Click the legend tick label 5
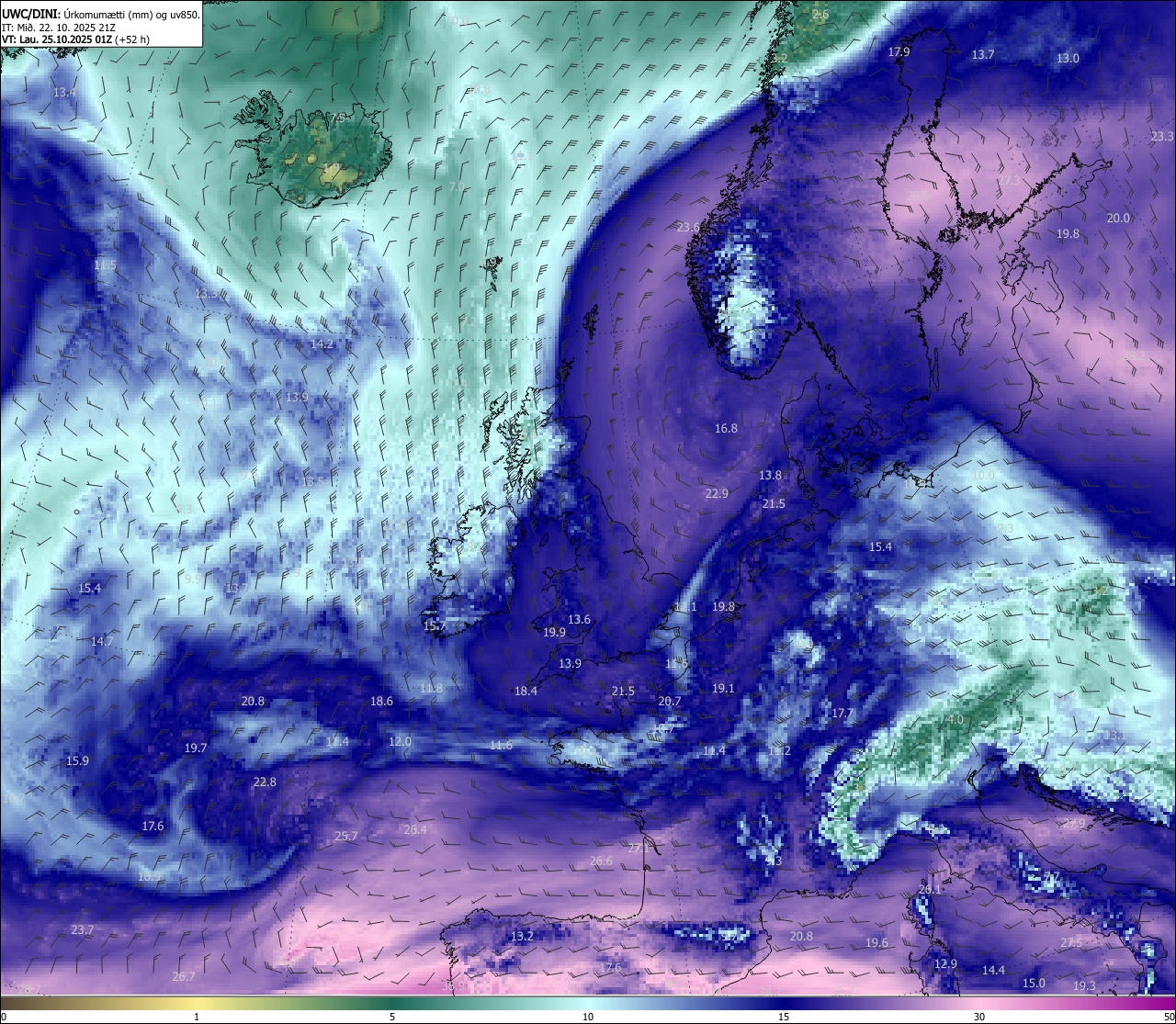1176x1024 pixels. coord(392,1017)
